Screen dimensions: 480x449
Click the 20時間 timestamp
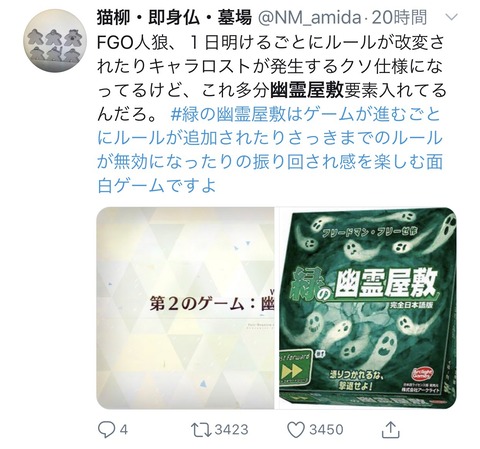[399, 17]
